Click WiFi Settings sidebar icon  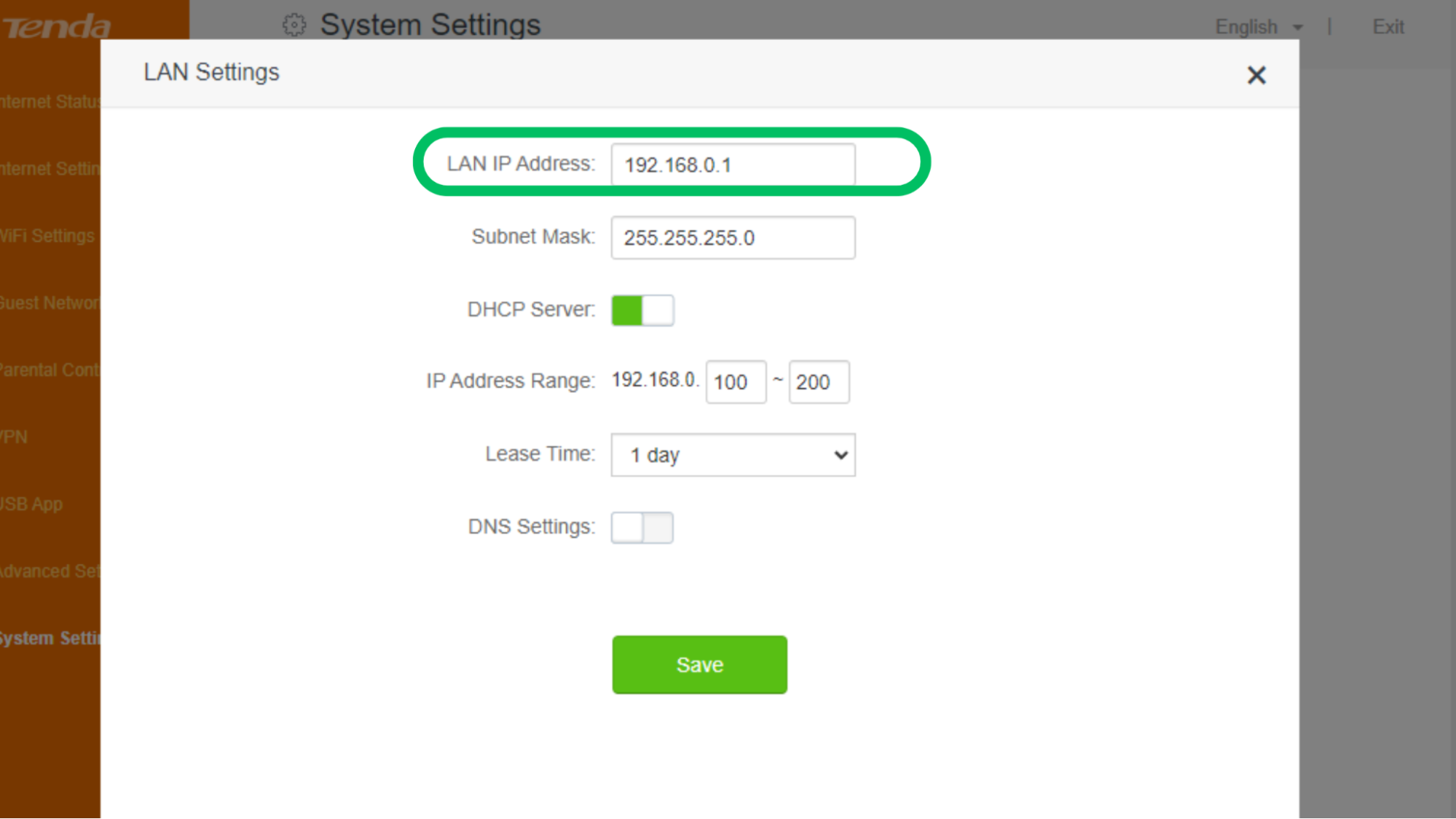pos(48,235)
